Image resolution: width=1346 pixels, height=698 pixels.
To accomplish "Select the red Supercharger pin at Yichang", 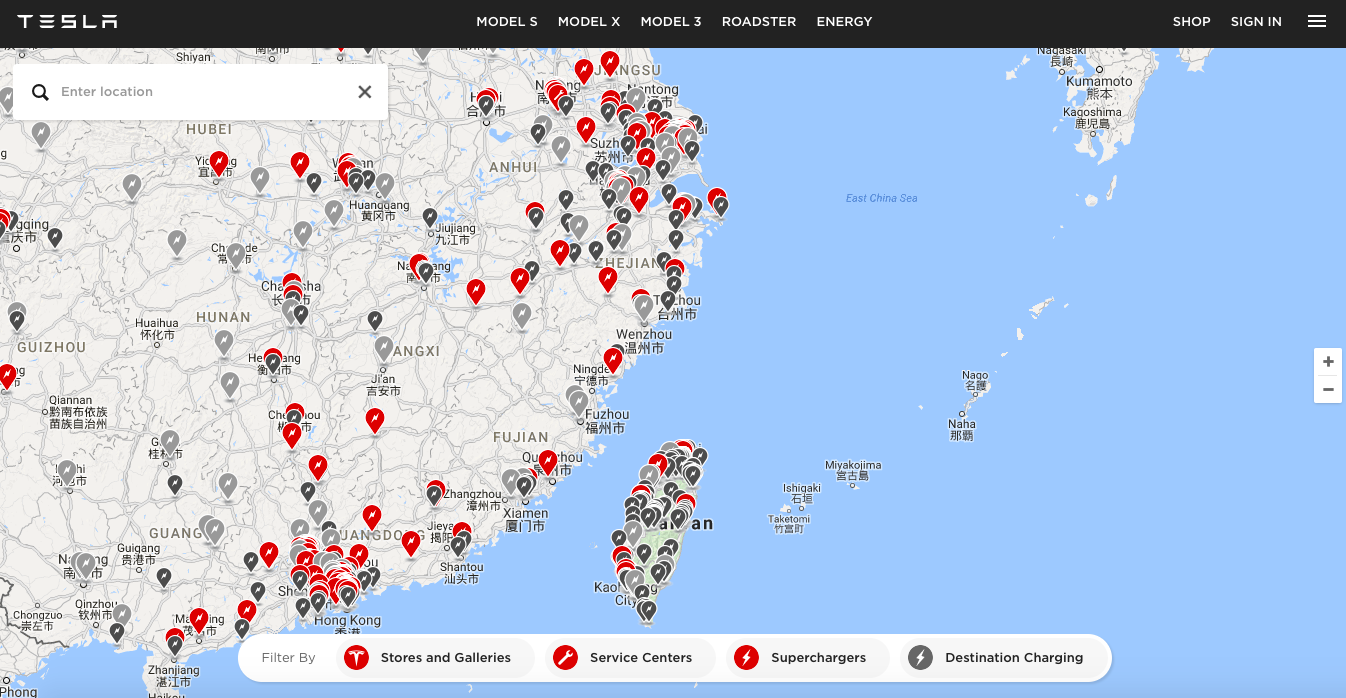I will [219, 162].
